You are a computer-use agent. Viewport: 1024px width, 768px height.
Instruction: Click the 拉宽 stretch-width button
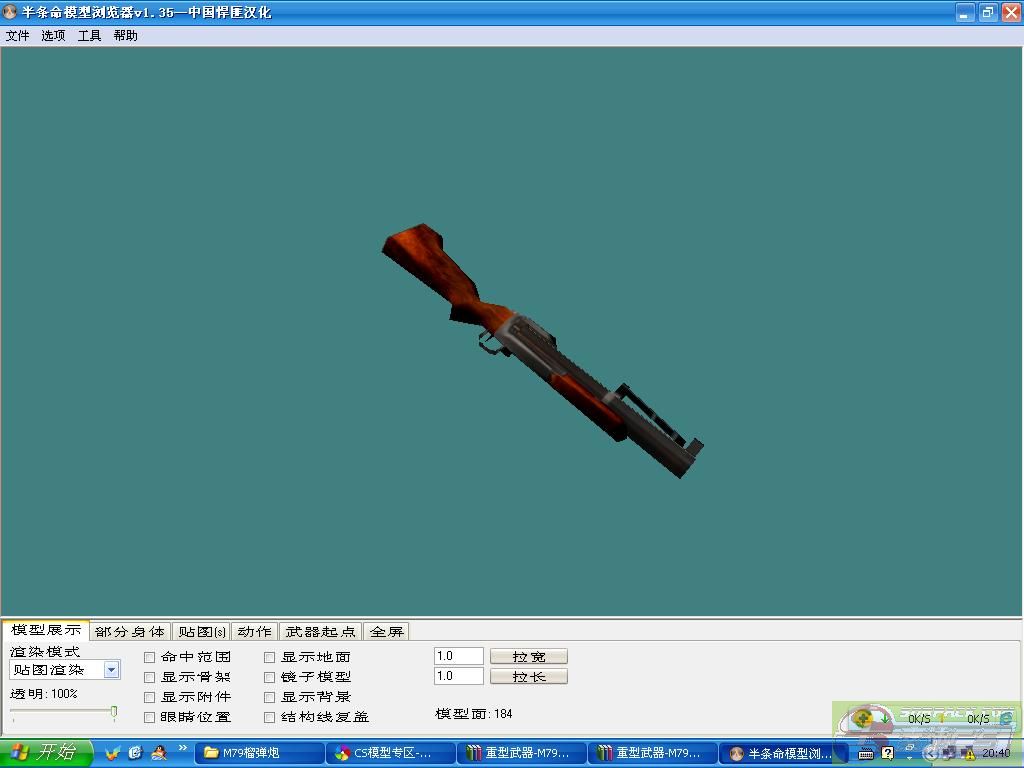pos(528,656)
